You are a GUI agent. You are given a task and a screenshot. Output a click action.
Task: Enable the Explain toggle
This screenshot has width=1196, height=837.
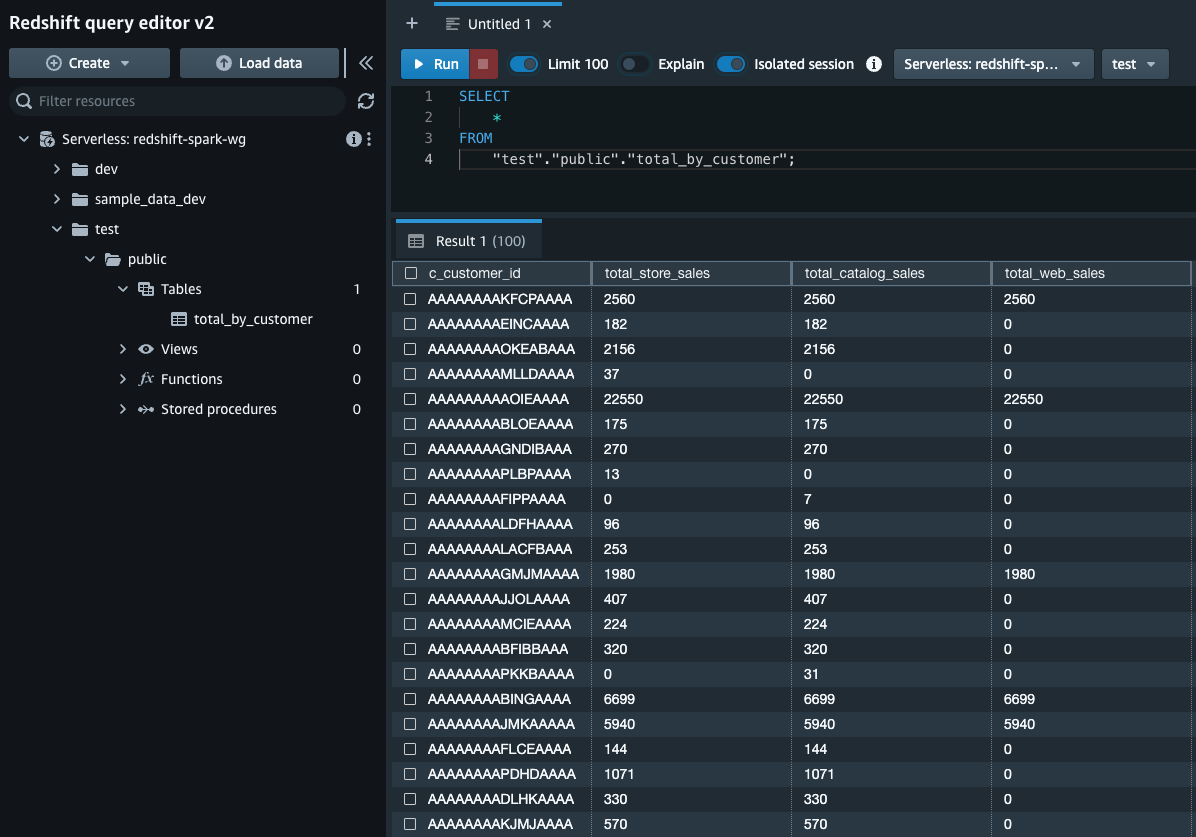click(x=635, y=64)
